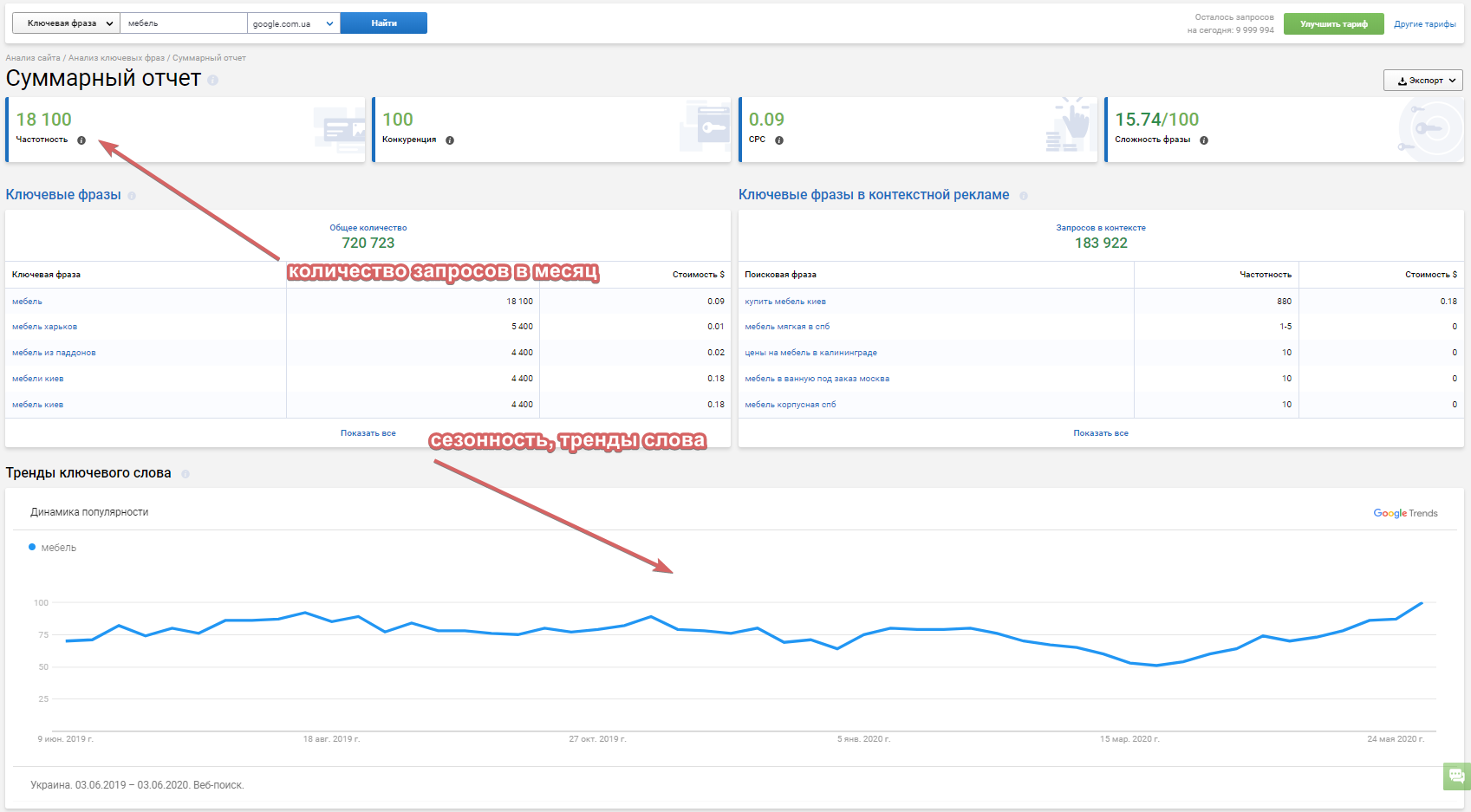Open the Экспорт dropdown
Image resolution: width=1471 pixels, height=812 pixels.
(1422, 81)
